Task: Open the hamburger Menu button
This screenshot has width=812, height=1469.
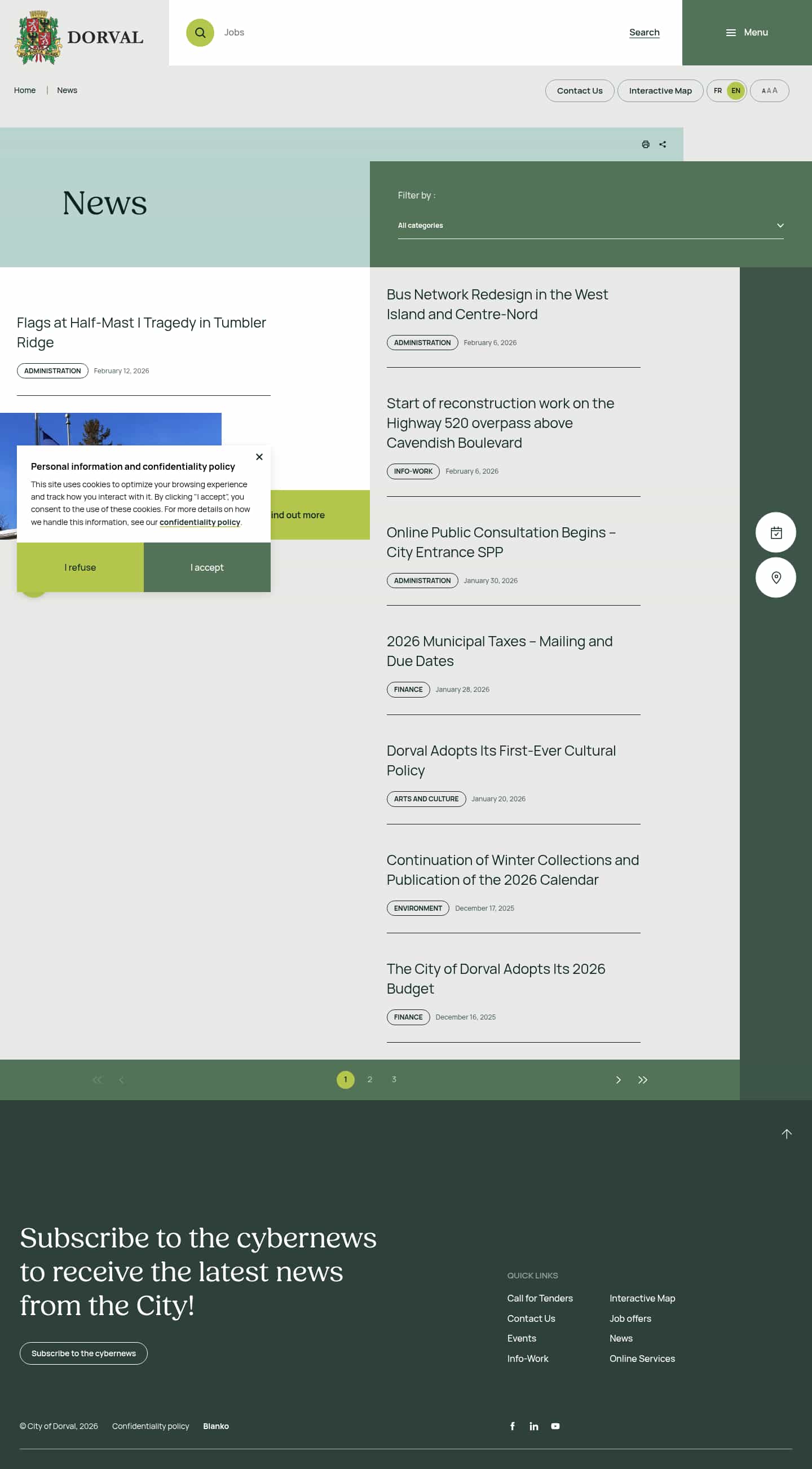Action: (747, 33)
